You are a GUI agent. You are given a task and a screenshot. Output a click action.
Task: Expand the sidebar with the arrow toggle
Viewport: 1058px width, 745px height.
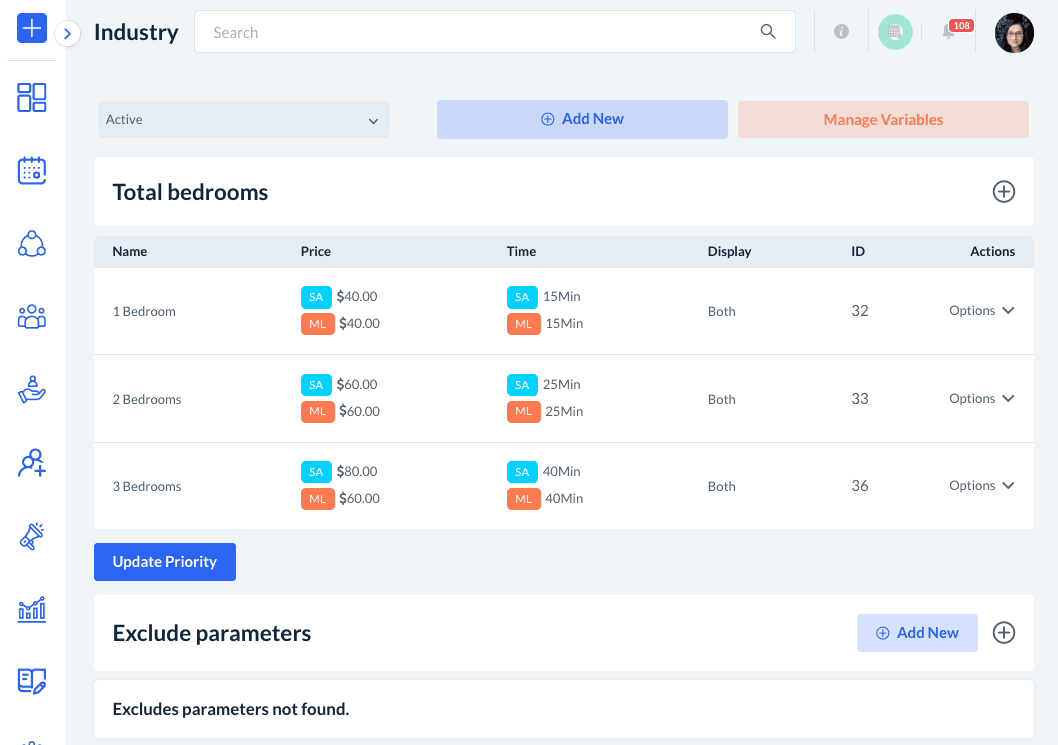[x=67, y=33]
